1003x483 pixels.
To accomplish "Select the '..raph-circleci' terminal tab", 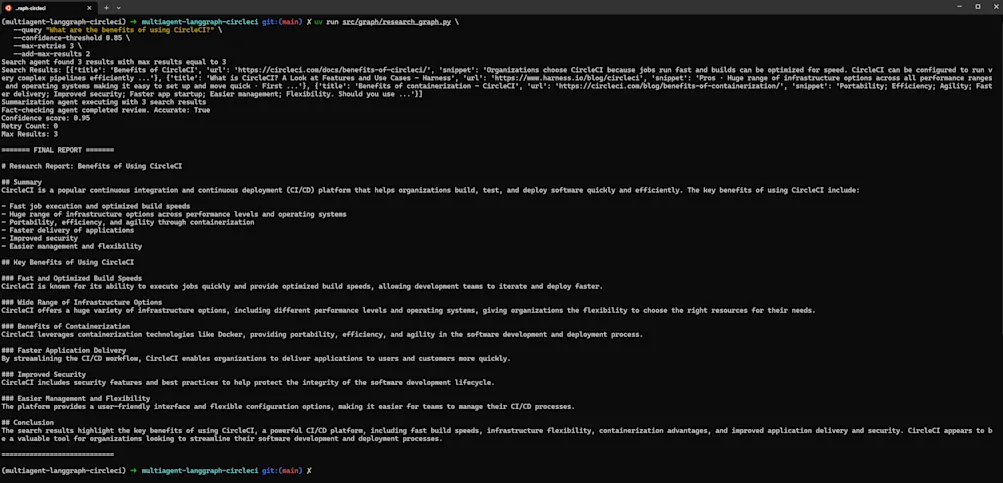I will coord(49,8).
